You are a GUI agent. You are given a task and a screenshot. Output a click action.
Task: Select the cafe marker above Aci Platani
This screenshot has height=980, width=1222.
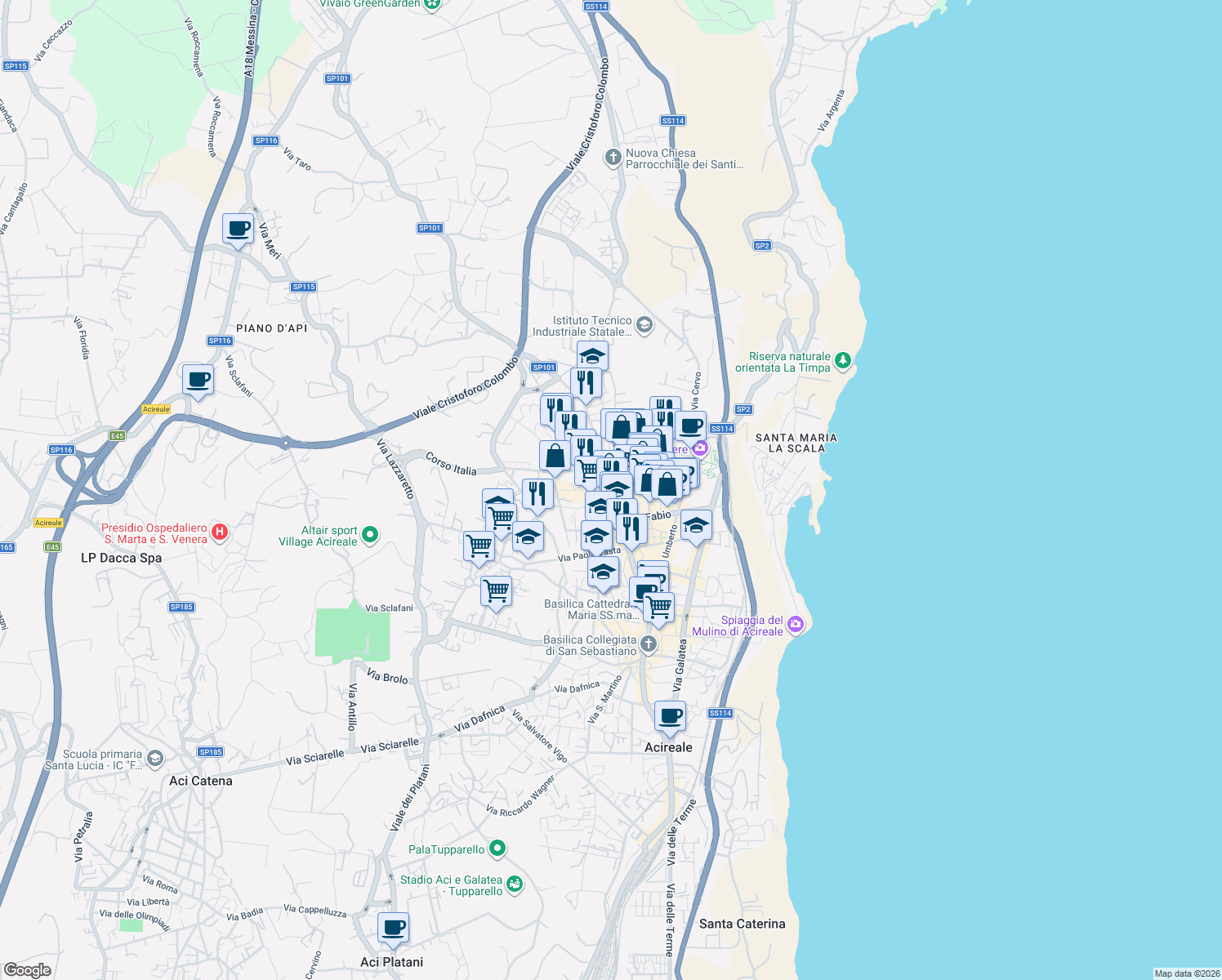pyautogui.click(x=393, y=929)
